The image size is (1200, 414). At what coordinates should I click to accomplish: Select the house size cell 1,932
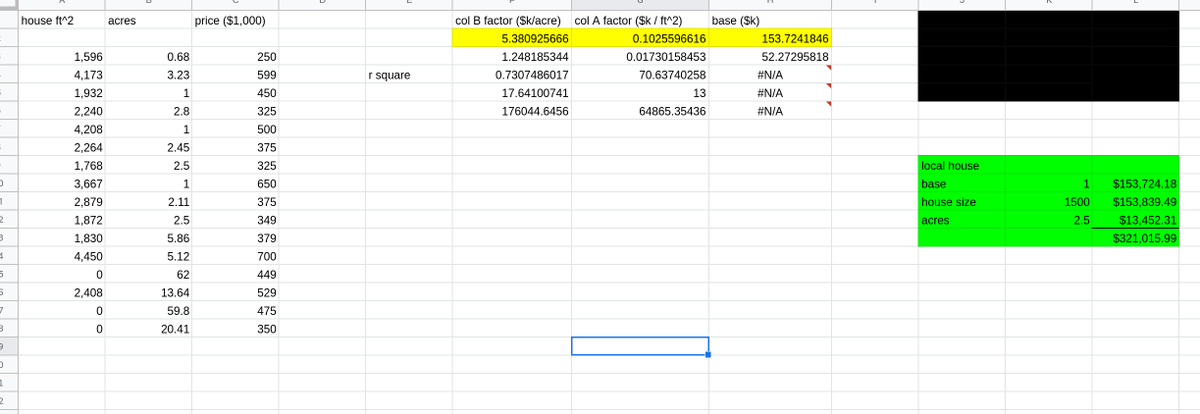[x=61, y=93]
